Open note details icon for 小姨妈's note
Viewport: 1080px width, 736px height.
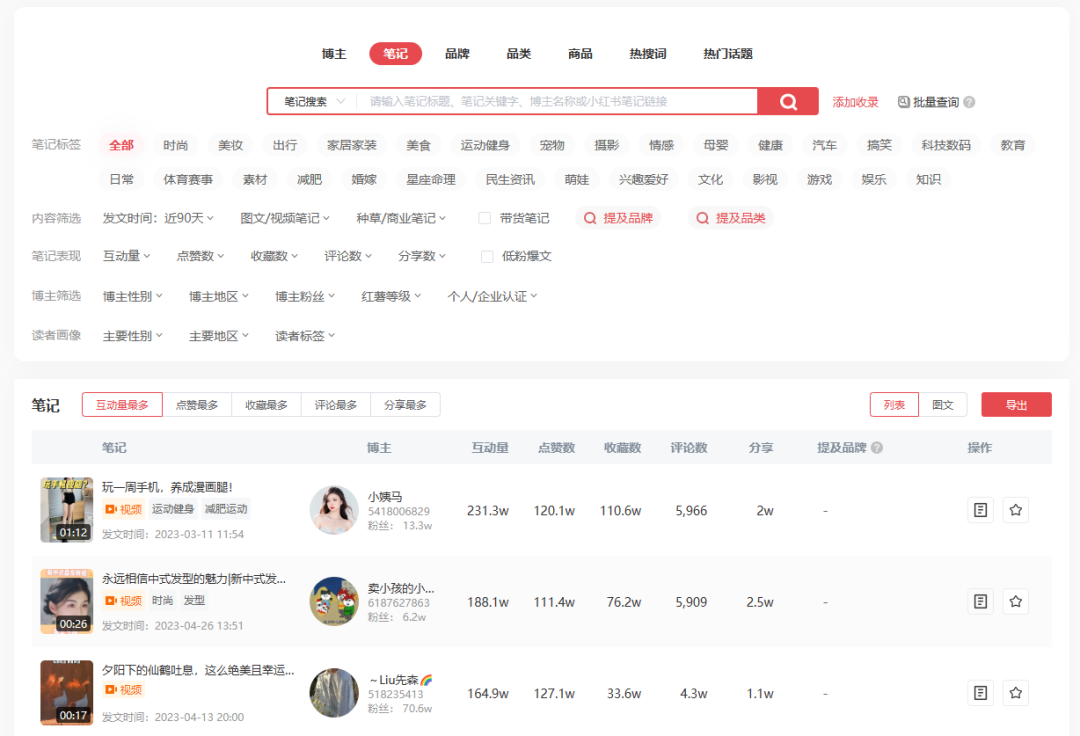983,510
